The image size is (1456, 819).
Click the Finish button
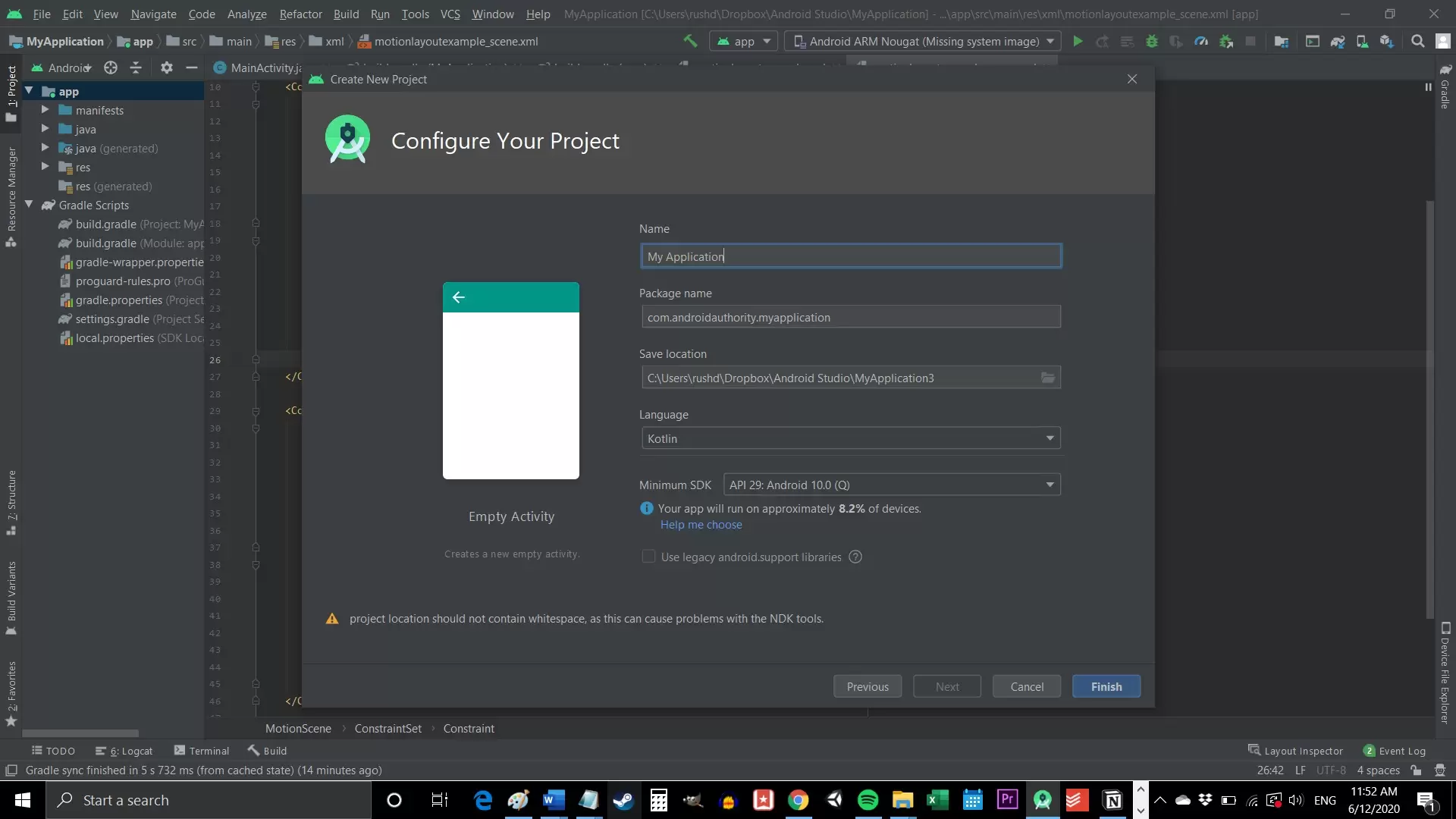click(1106, 686)
